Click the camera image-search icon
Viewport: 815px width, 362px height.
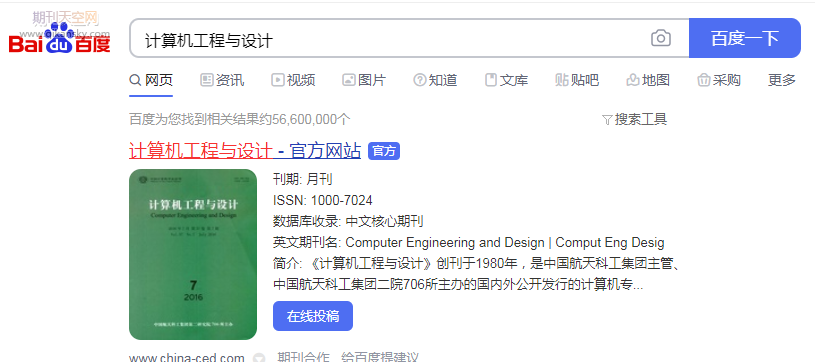click(661, 38)
